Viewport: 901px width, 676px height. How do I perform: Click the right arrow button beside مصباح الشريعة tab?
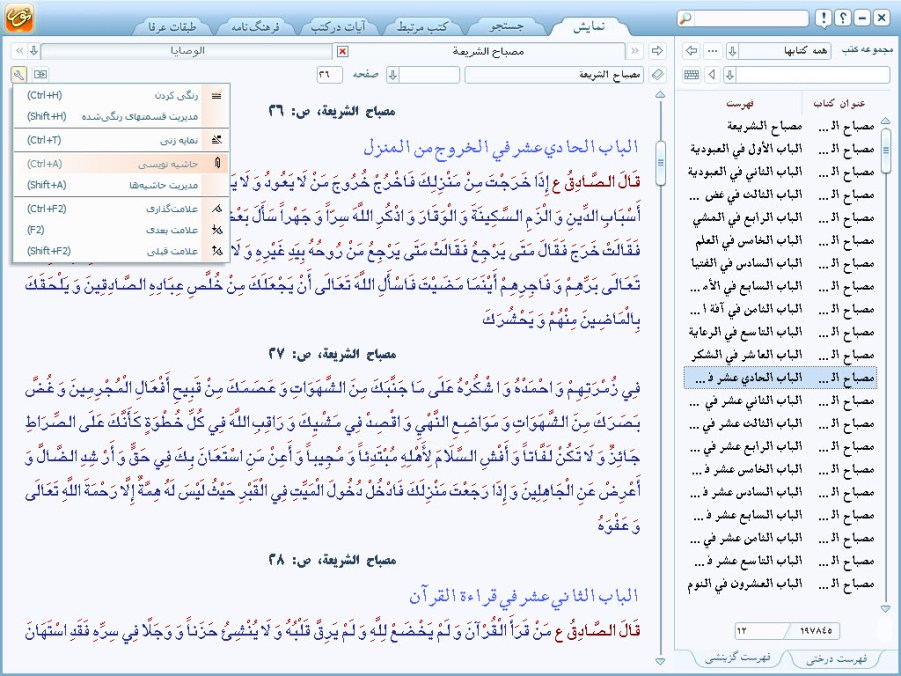coord(657,51)
